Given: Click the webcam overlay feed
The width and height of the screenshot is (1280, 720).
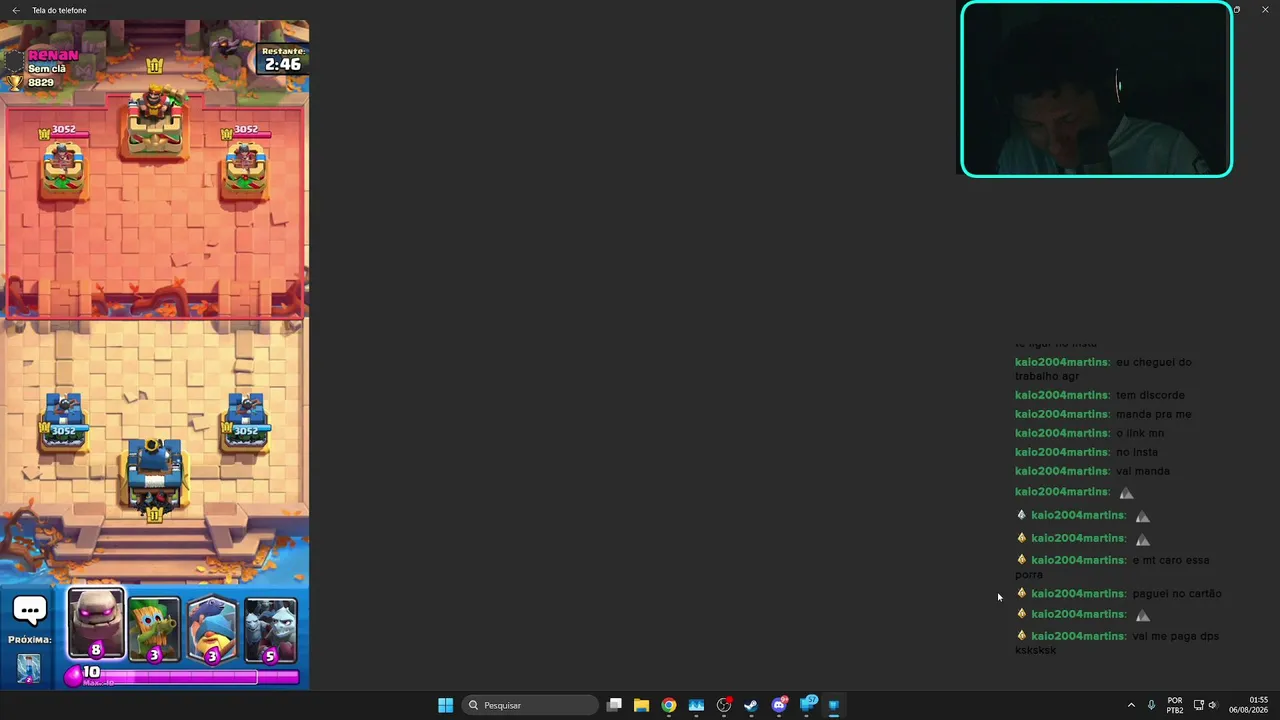Looking at the screenshot, I should [x=1096, y=89].
